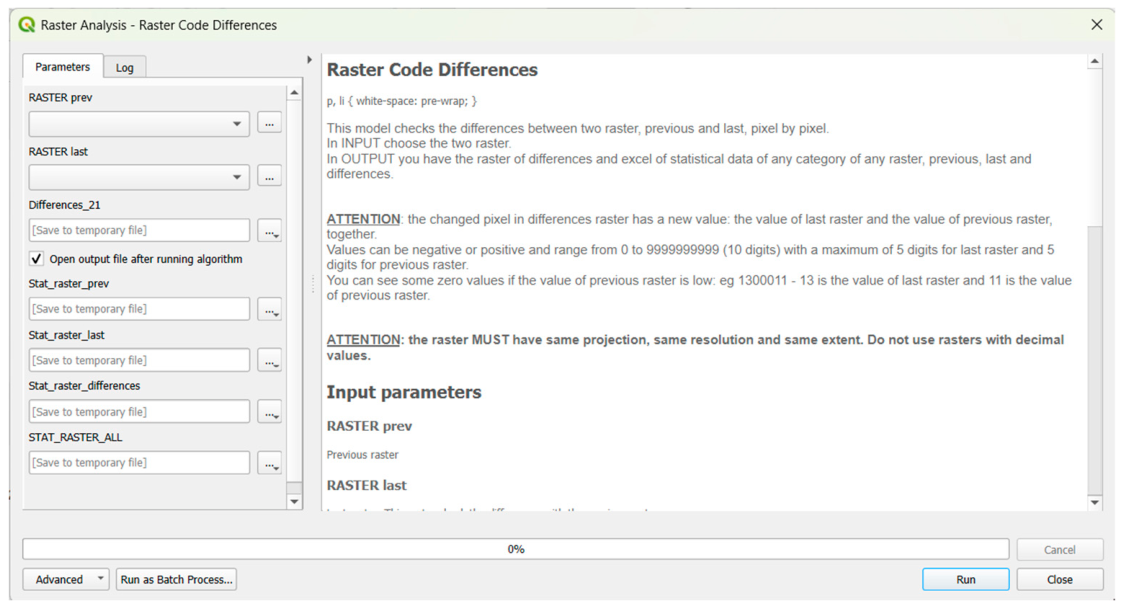Open Stat_raster_last output options button
The width and height of the screenshot is (1124, 609).
pos(270,360)
